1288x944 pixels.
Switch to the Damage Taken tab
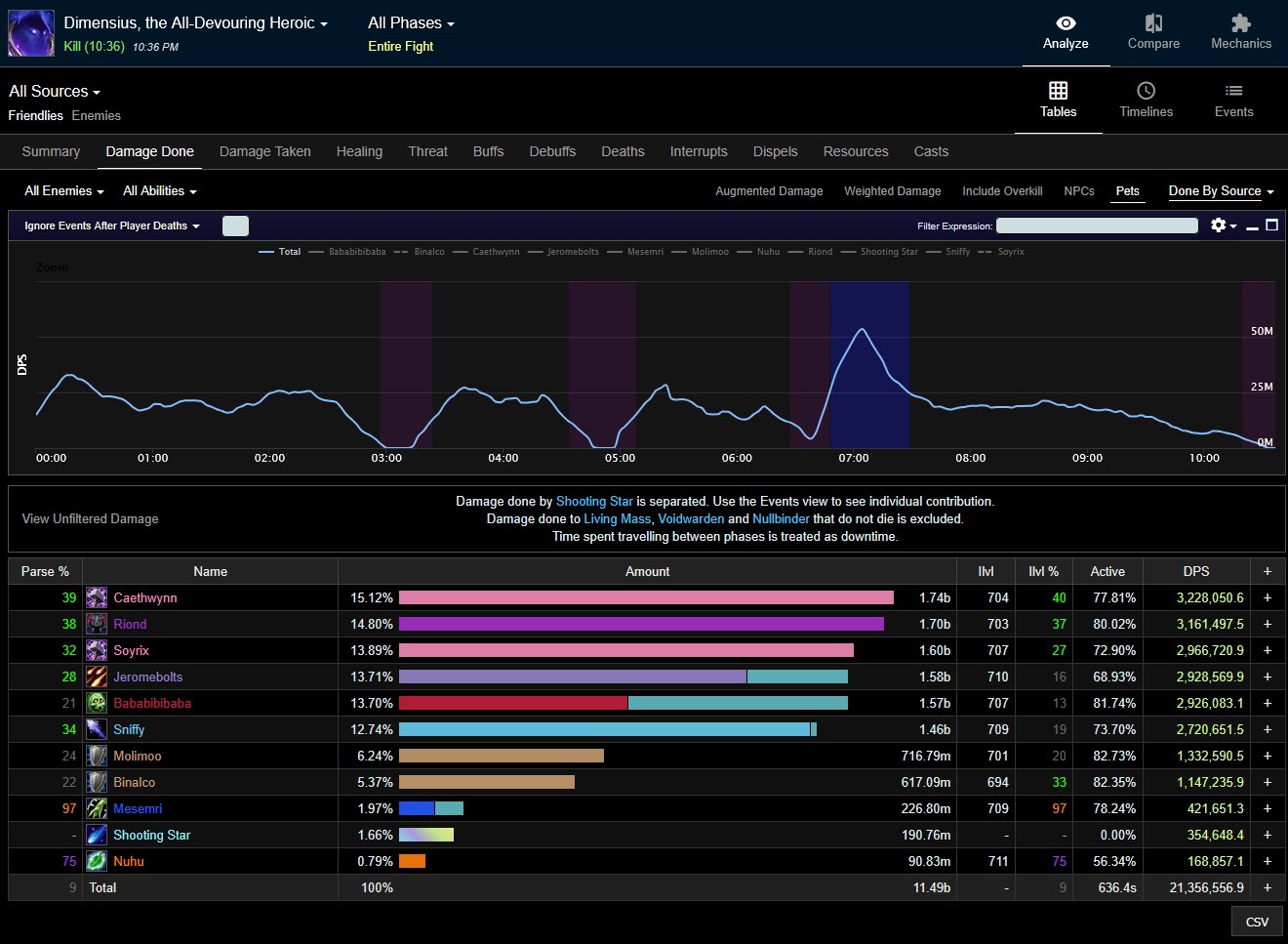(x=265, y=151)
